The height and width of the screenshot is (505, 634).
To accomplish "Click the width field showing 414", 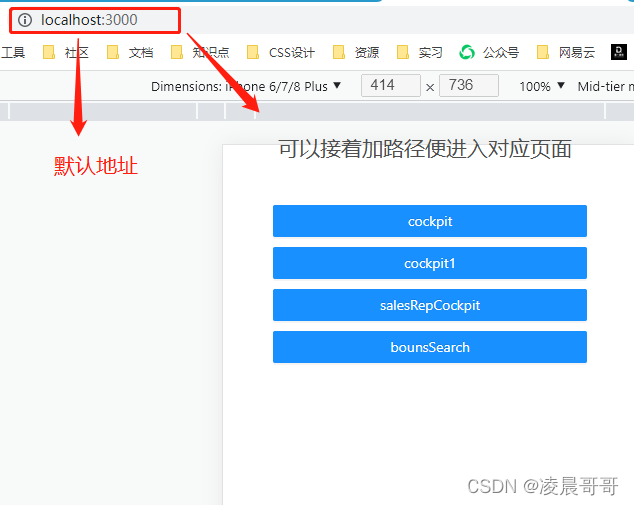I will [391, 85].
